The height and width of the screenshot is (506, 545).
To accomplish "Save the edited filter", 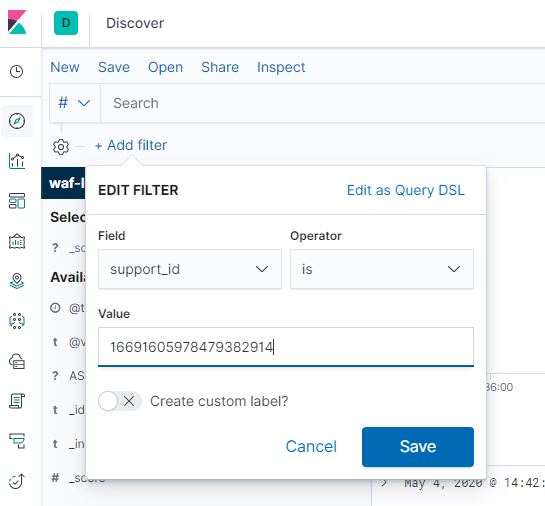I will click(417, 447).
